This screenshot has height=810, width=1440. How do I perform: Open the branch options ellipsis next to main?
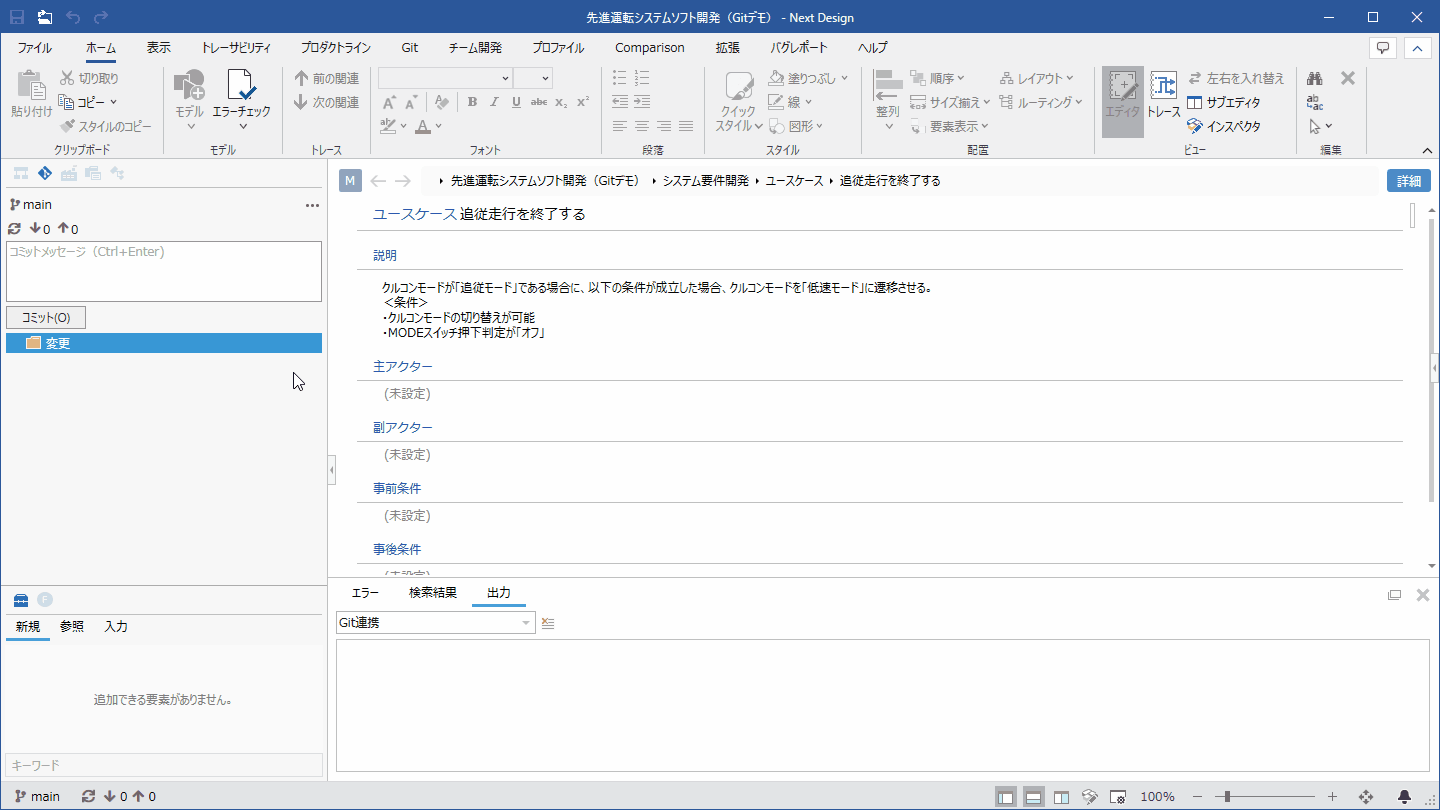pos(312,205)
